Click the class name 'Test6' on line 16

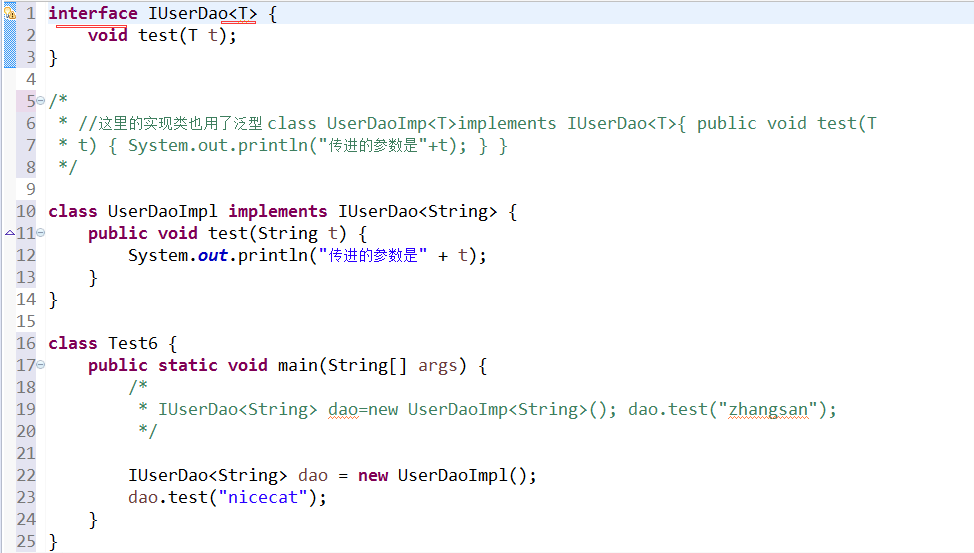click(x=133, y=344)
